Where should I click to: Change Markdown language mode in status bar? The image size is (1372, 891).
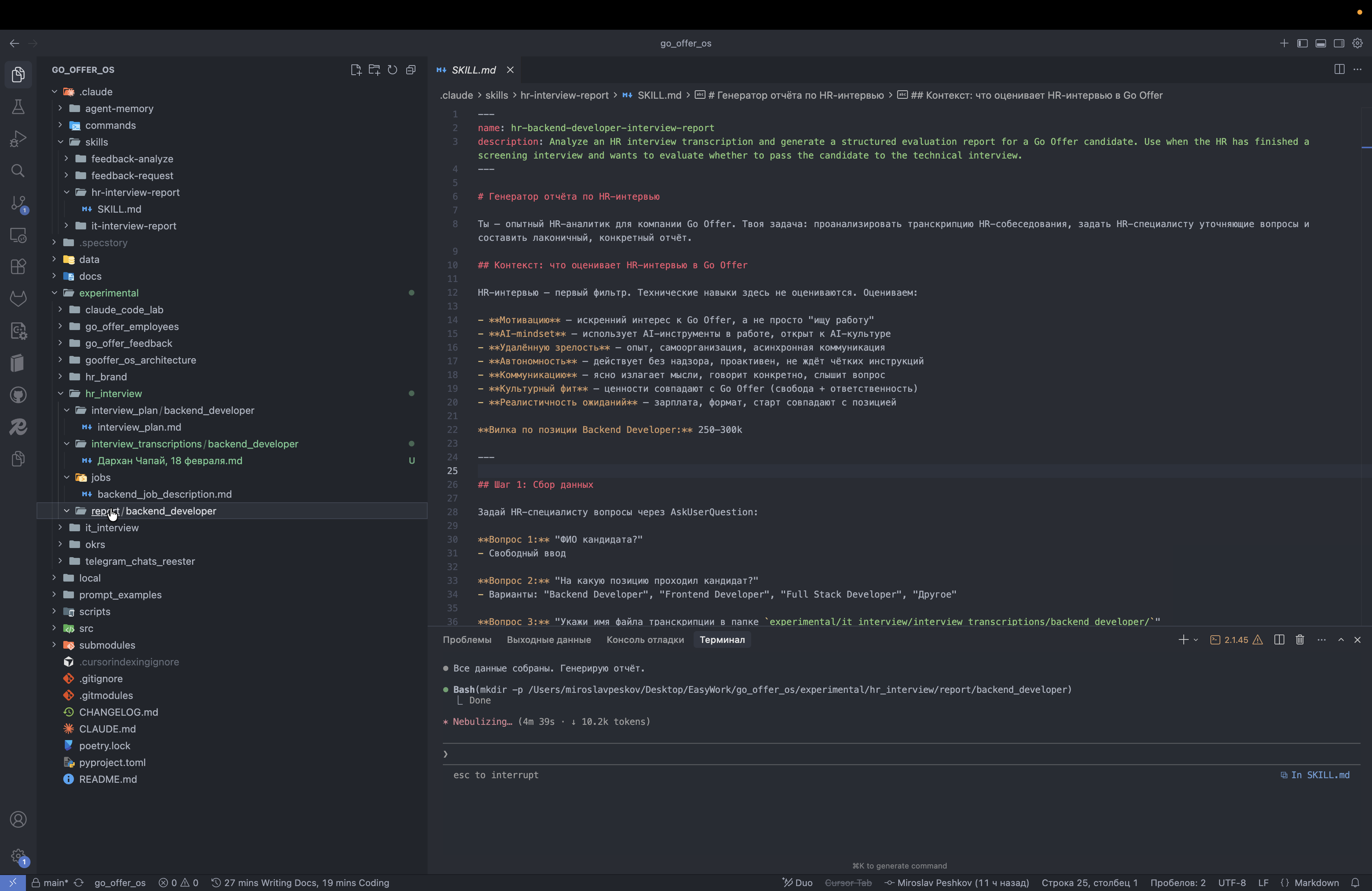point(1316,882)
